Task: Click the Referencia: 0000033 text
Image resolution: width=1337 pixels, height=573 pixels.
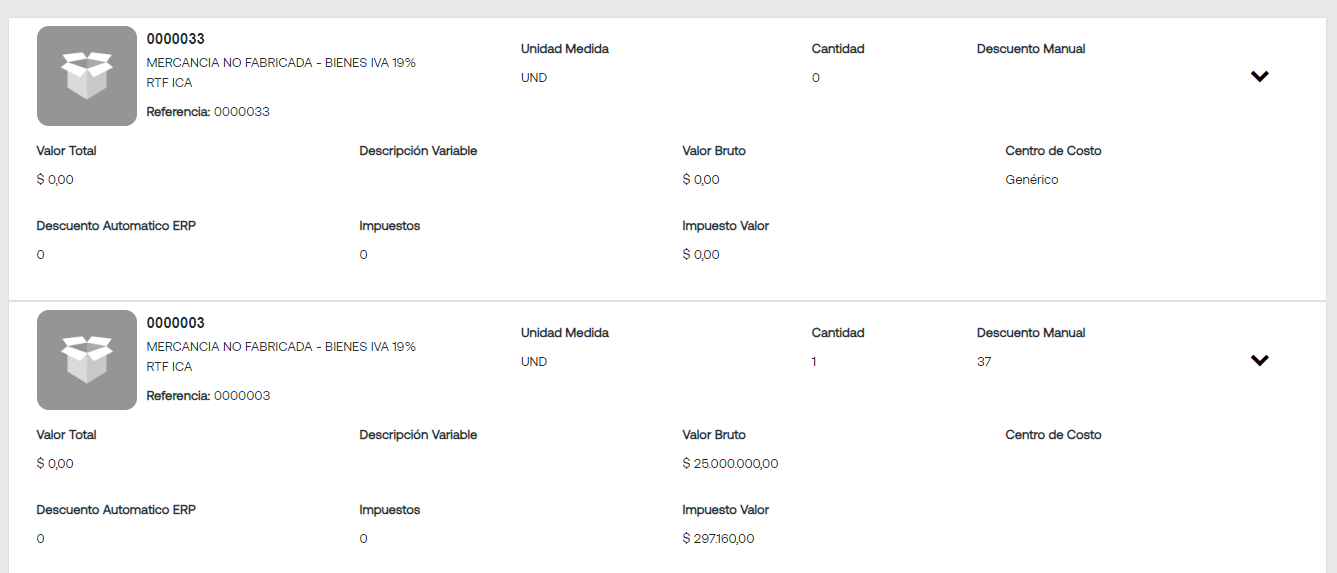Action: pyautogui.click(x=208, y=112)
